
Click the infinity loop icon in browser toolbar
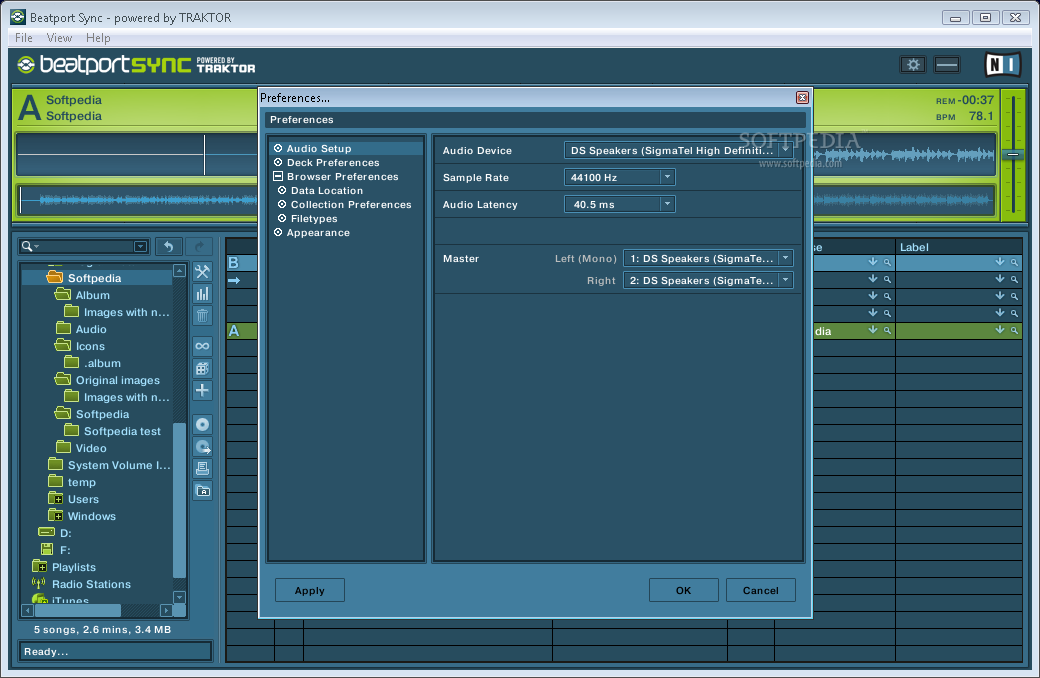(202, 346)
